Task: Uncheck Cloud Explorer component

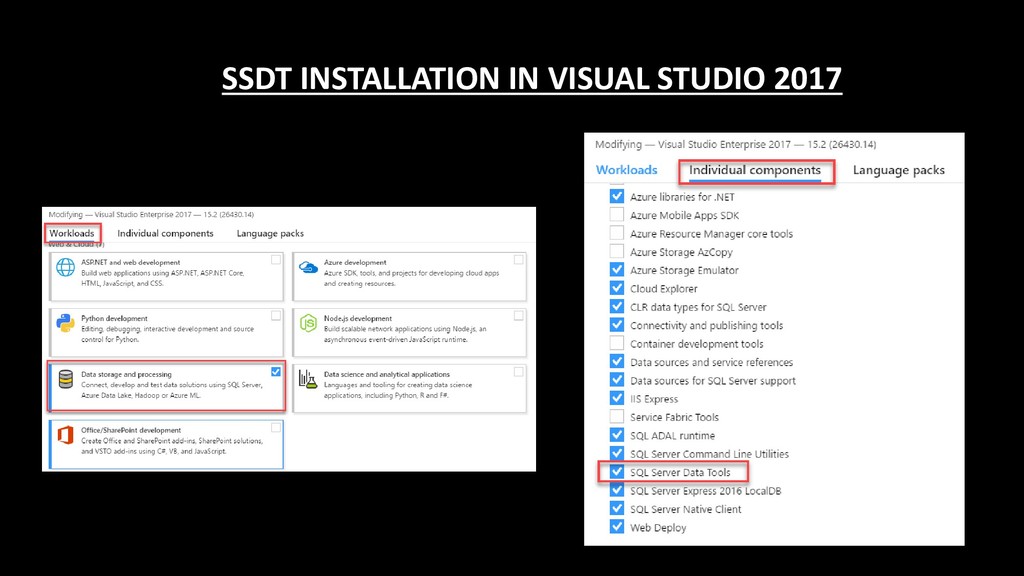Action: coord(616,287)
